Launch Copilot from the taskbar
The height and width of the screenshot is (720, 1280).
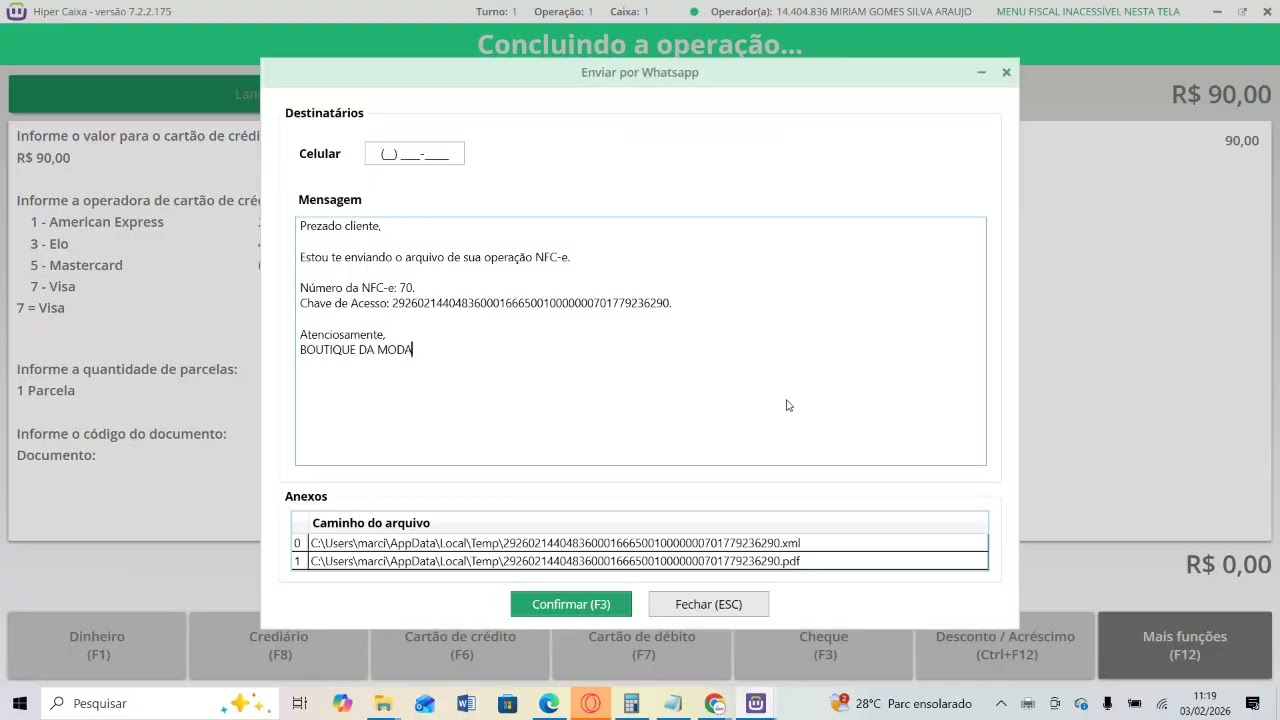343,703
